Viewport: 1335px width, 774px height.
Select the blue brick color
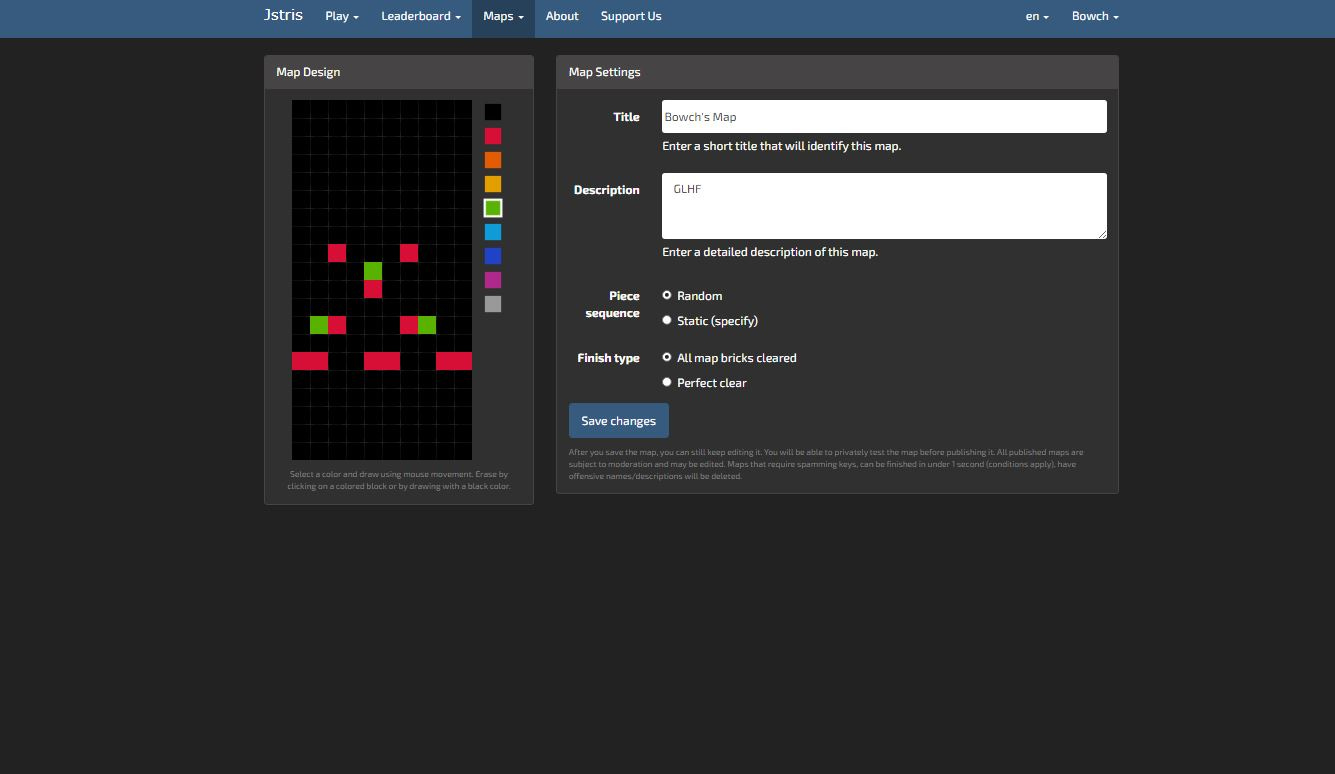click(493, 255)
